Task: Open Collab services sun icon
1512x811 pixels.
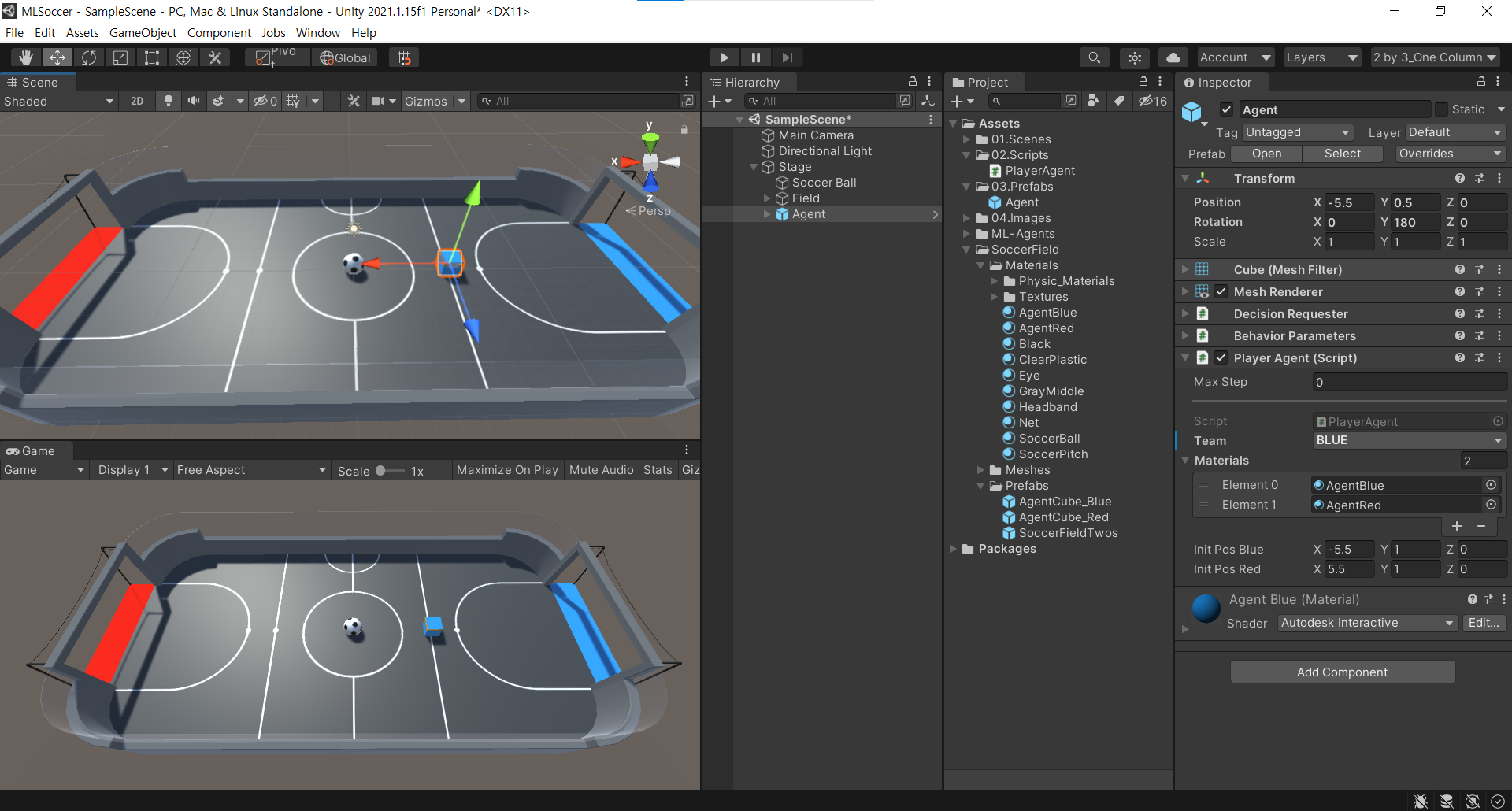Action: pyautogui.click(x=1135, y=57)
